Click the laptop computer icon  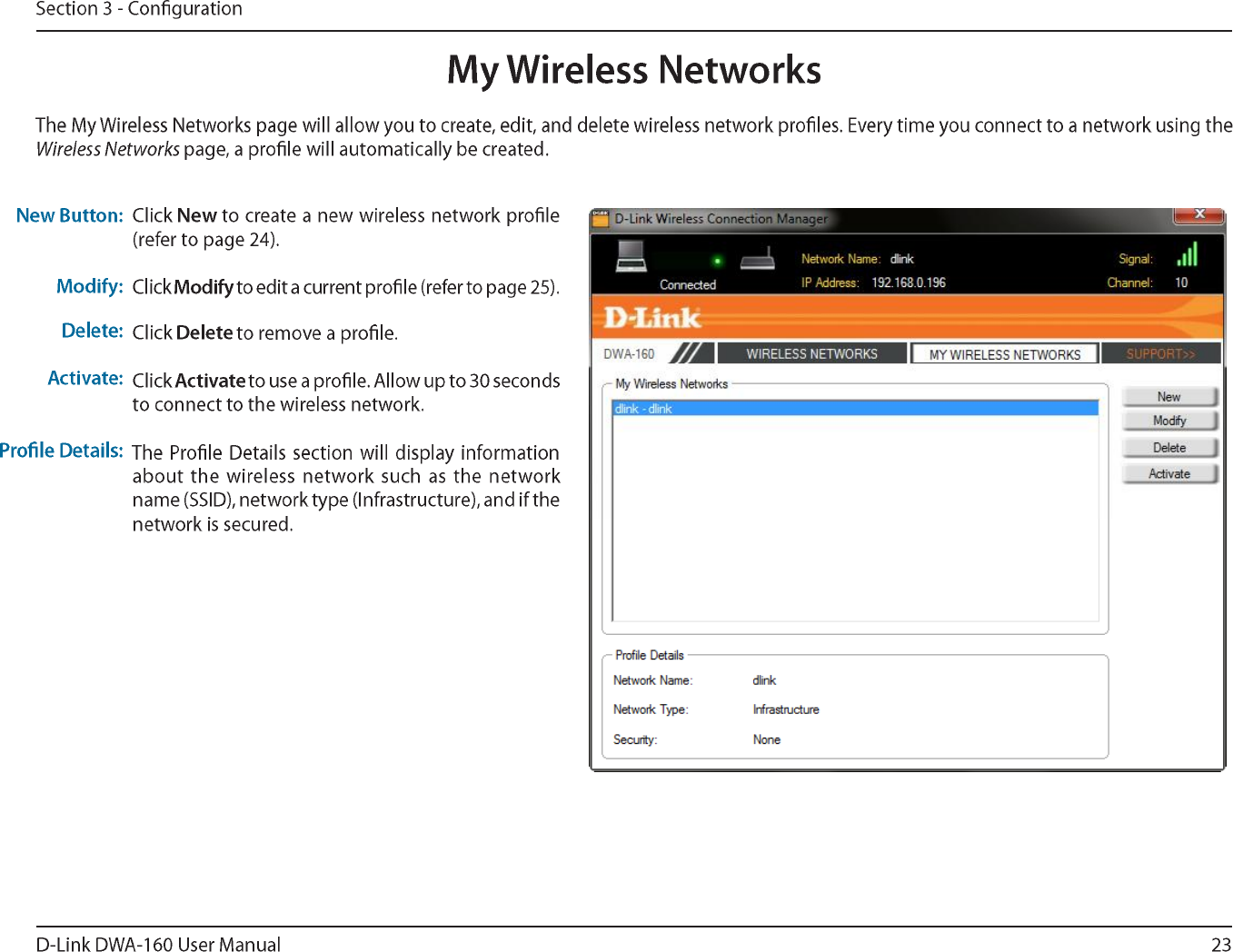pyautogui.click(x=631, y=256)
